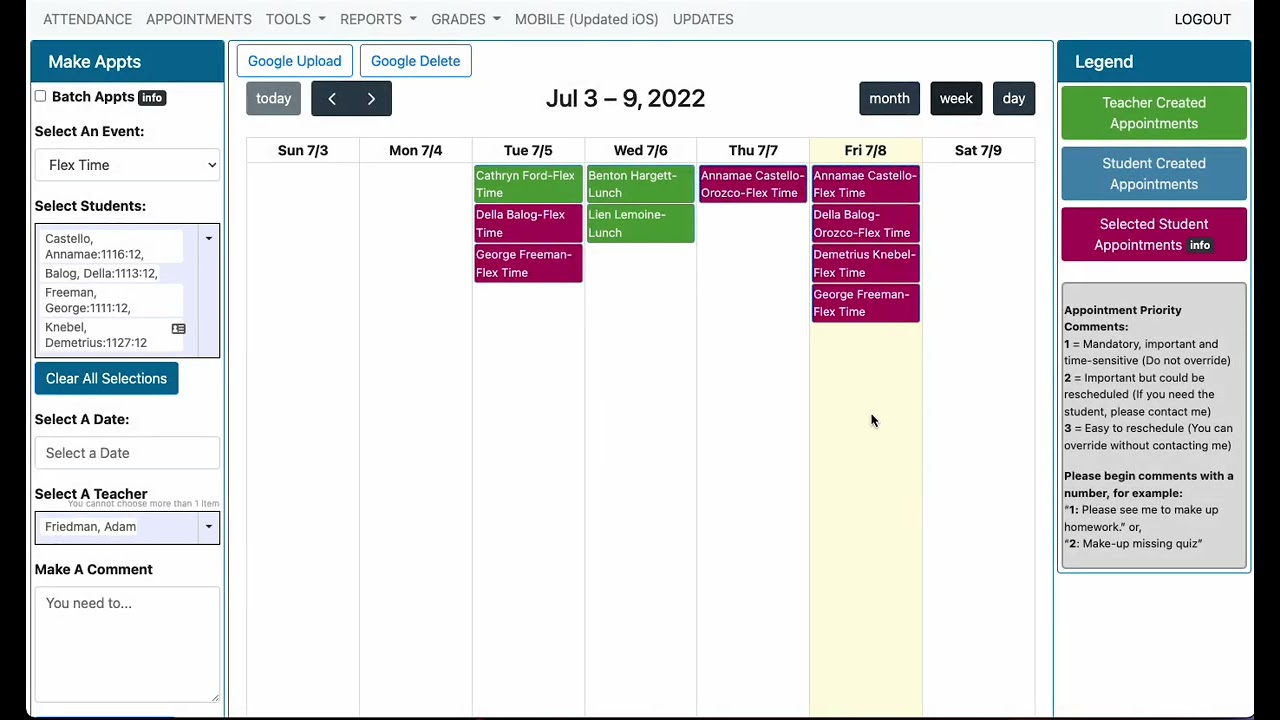The width and height of the screenshot is (1280, 720).
Task: Open the Grades menu
Action: coord(465,19)
